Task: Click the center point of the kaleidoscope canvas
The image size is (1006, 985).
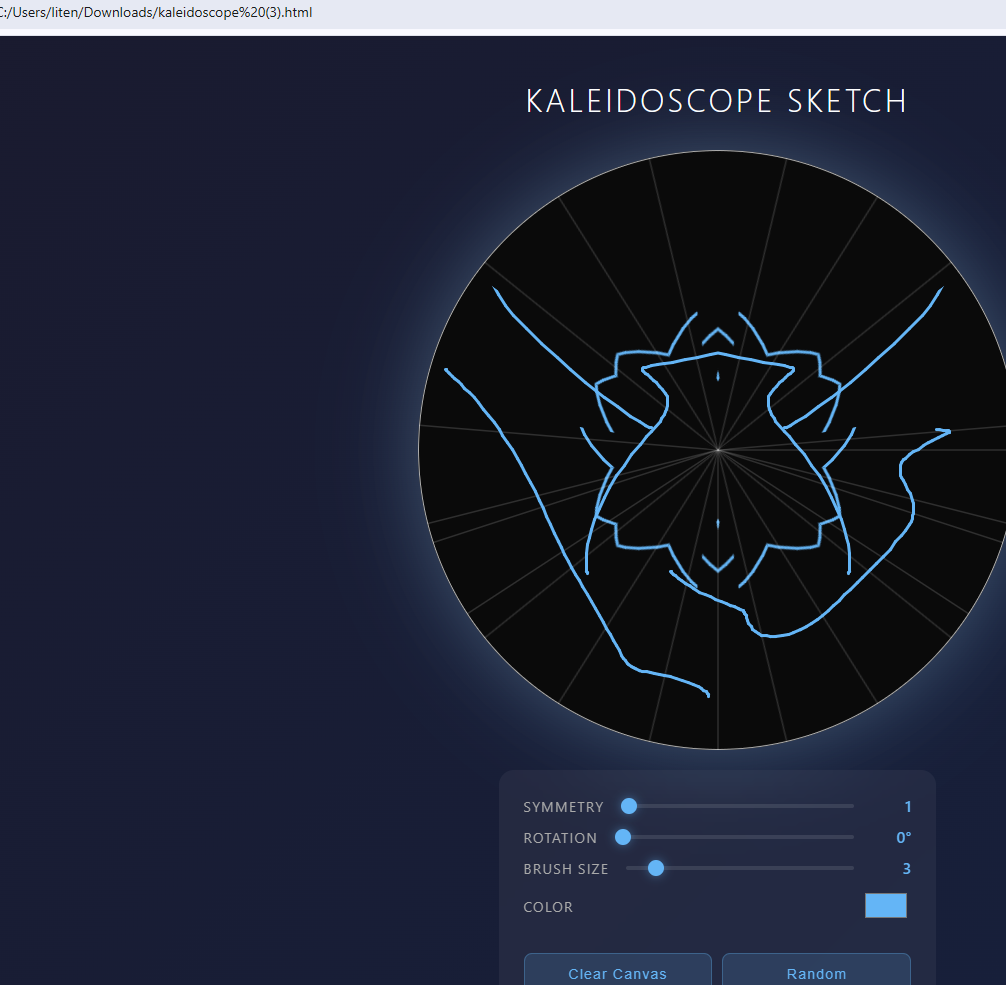Action: [x=718, y=450]
